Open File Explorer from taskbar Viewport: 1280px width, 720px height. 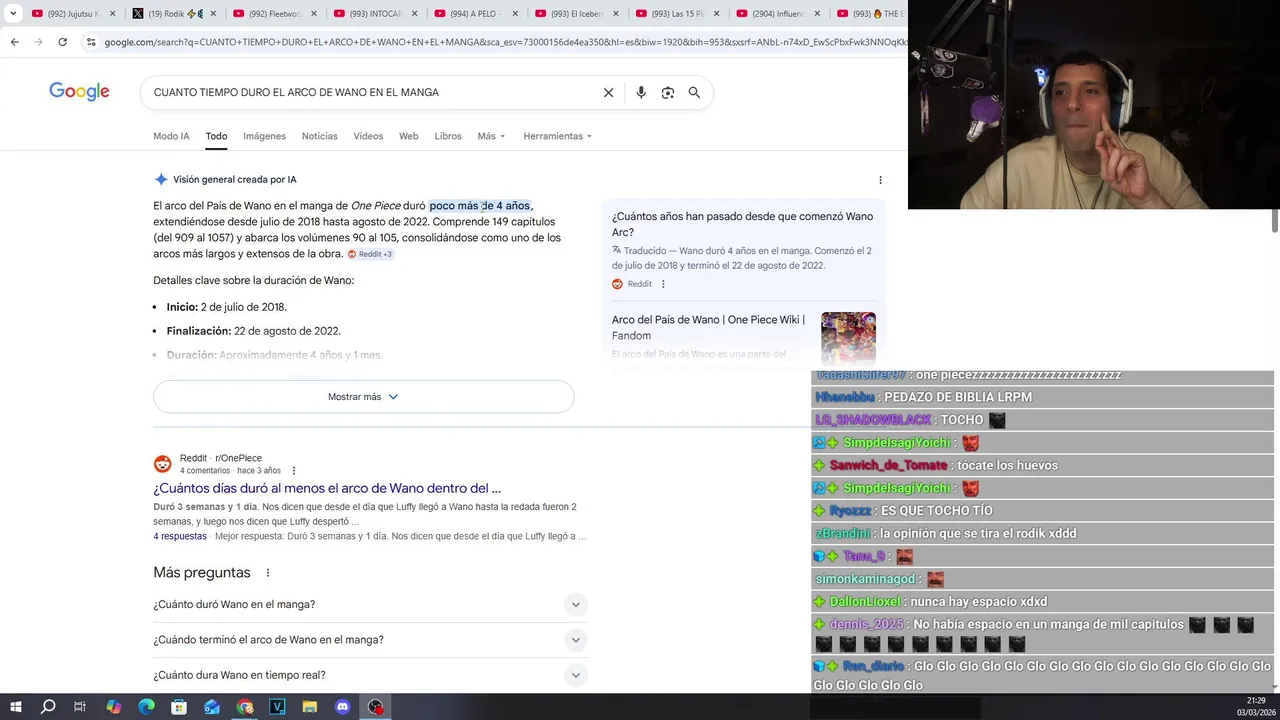(x=310, y=707)
